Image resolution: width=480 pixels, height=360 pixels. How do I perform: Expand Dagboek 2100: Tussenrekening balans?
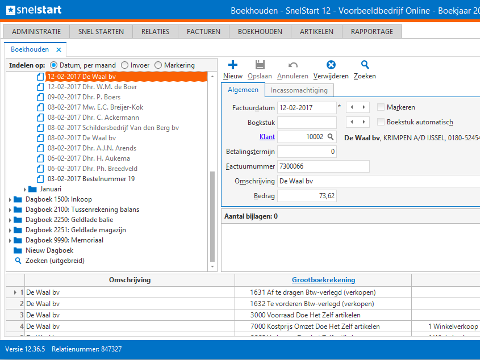[10, 210]
